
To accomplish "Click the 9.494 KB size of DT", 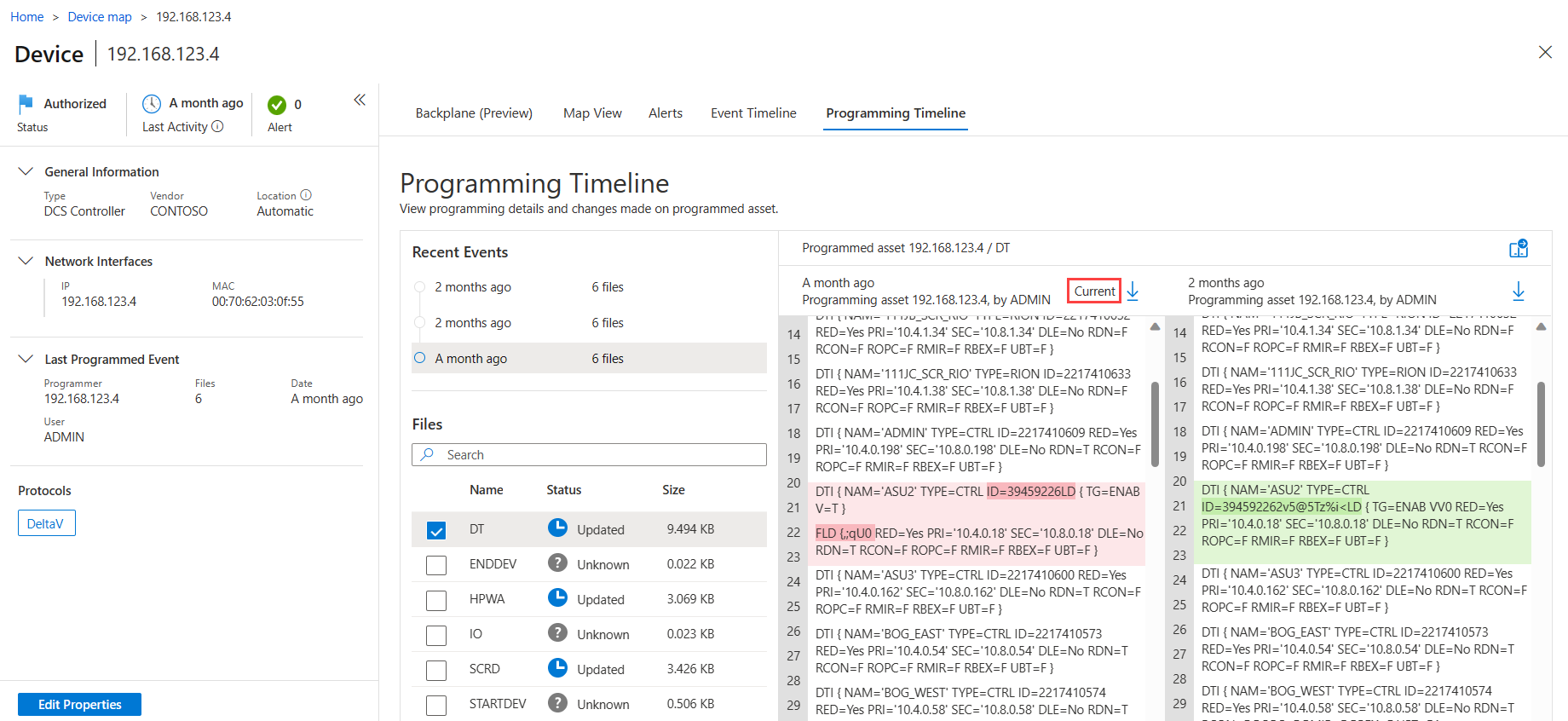I will tap(690, 528).
